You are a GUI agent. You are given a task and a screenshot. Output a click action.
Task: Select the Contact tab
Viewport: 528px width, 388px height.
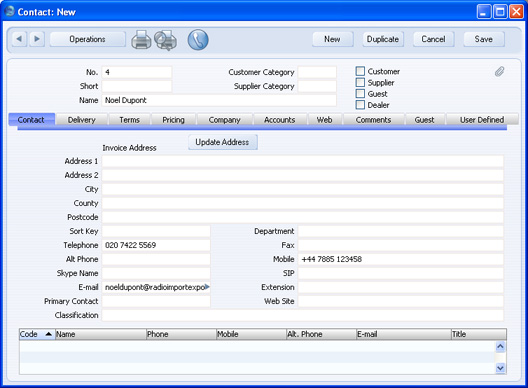click(x=31, y=120)
